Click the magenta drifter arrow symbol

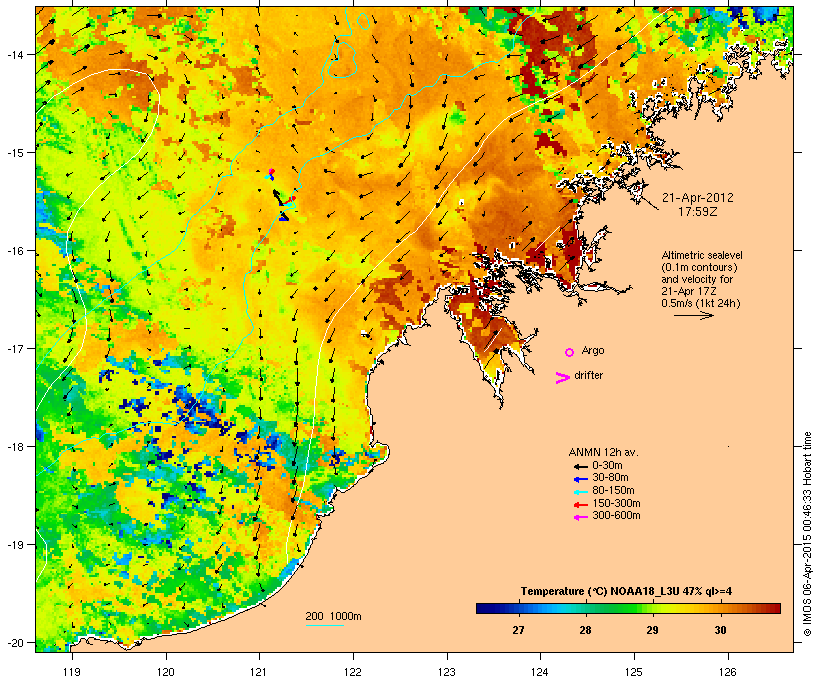click(x=562, y=378)
